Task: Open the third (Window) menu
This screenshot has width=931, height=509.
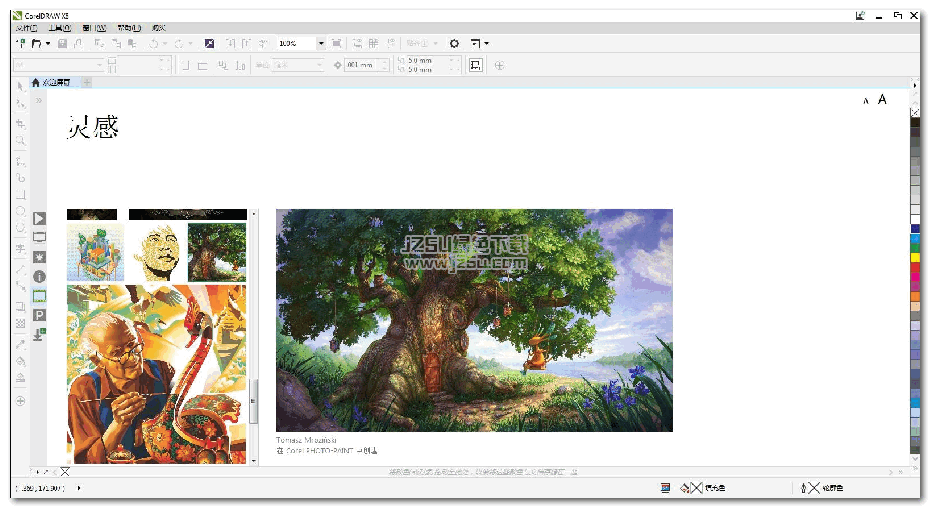Action: tap(94, 28)
